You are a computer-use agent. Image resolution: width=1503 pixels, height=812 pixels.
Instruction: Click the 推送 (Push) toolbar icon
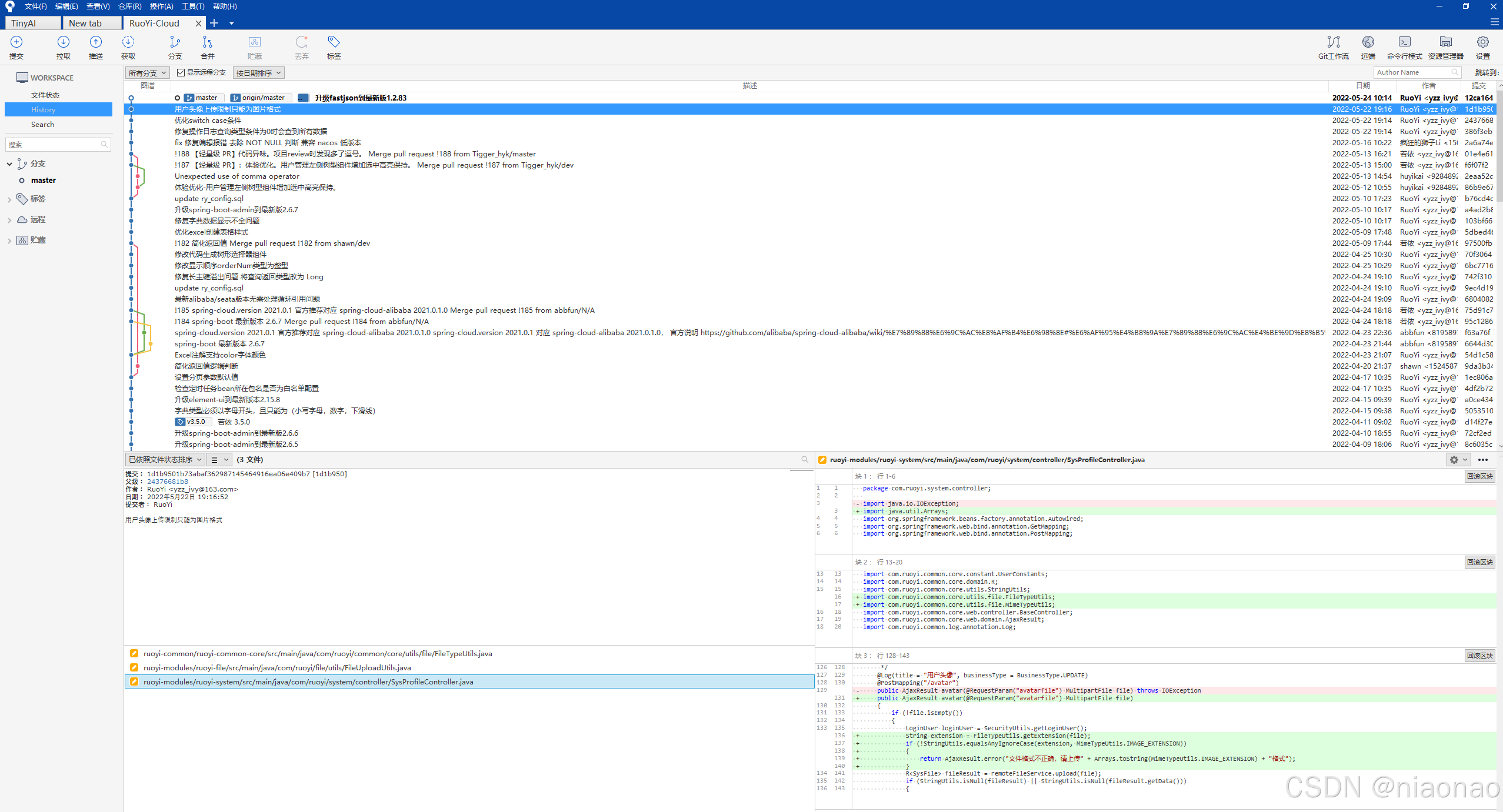coord(95,42)
